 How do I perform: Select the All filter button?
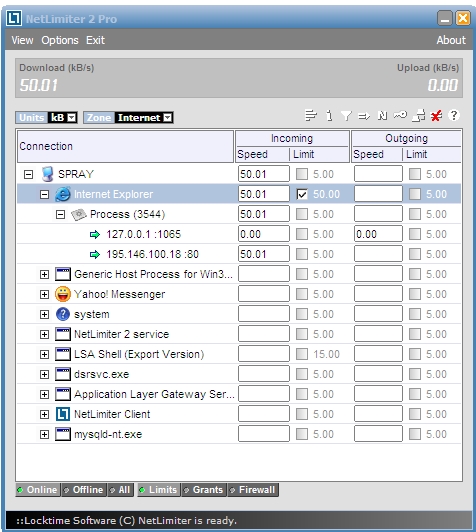tap(121, 490)
